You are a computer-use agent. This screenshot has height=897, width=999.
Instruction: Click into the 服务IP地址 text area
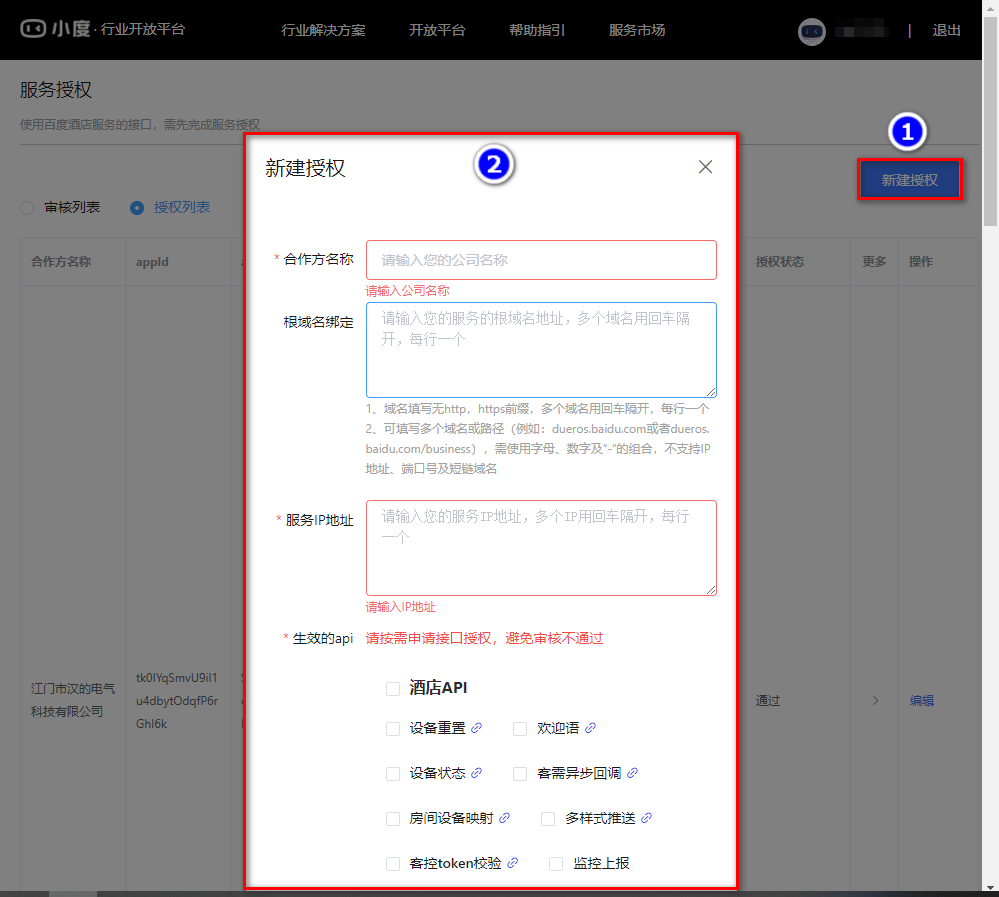point(541,548)
